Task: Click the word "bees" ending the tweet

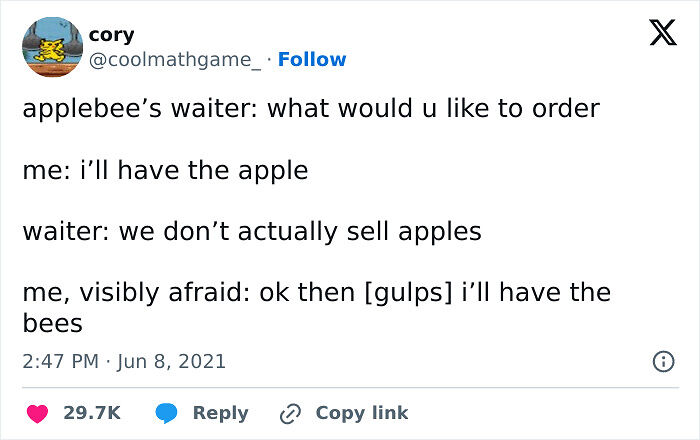Action: click(x=52, y=324)
